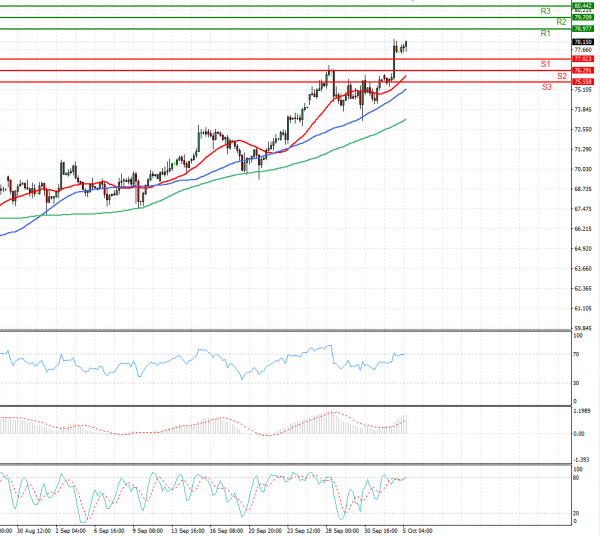Click the R1 resistance label

[x=545, y=34]
